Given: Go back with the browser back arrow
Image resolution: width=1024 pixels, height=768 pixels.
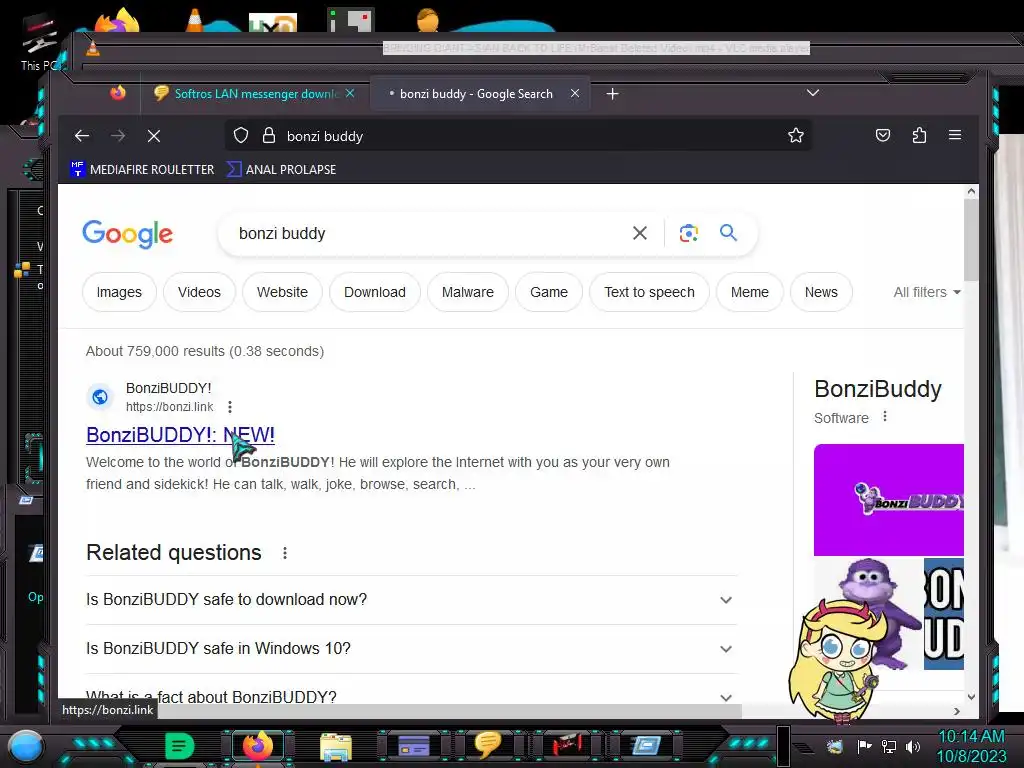Looking at the screenshot, I should pyautogui.click(x=82, y=136).
